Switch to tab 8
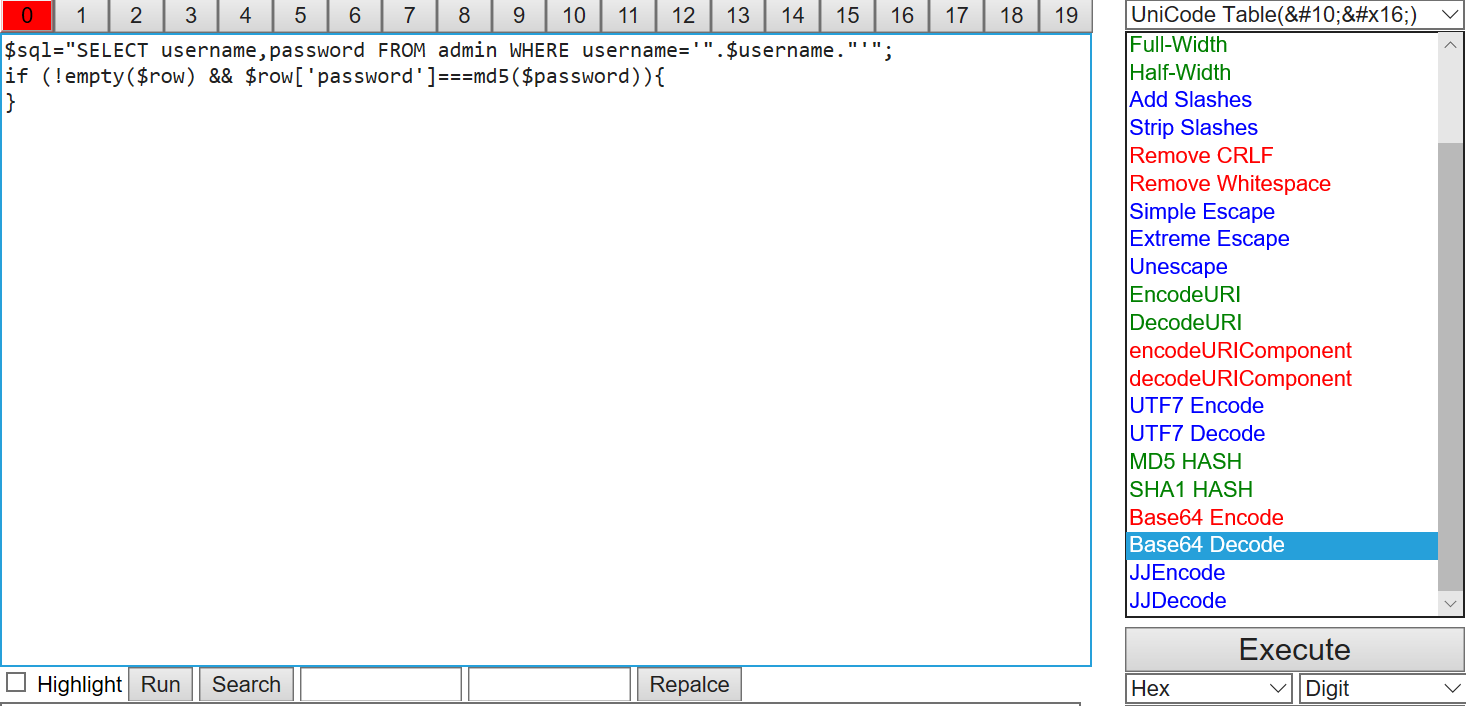Image resolution: width=1466 pixels, height=706 pixels. coord(464,15)
